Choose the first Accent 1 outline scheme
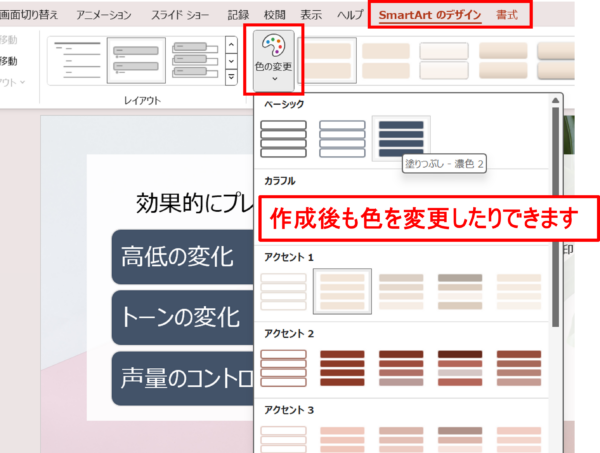Screen dimensions: 600x453 coord(283,291)
